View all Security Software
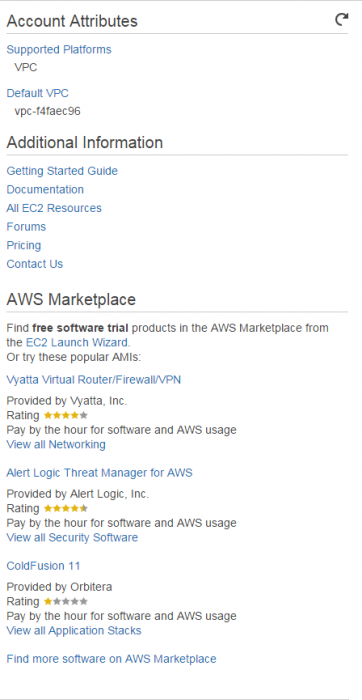 point(72,538)
